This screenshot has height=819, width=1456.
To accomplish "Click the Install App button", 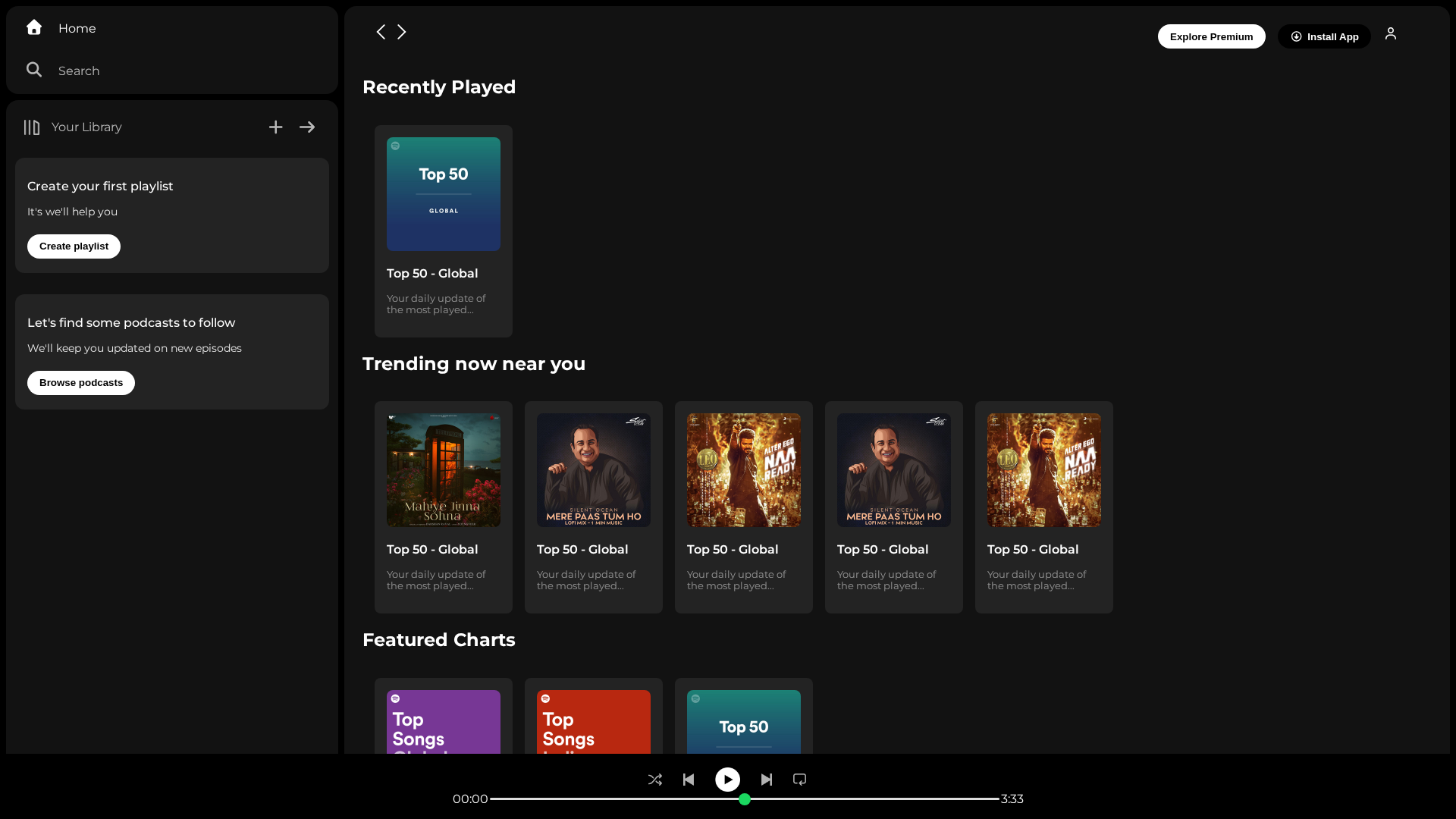I will (1324, 36).
